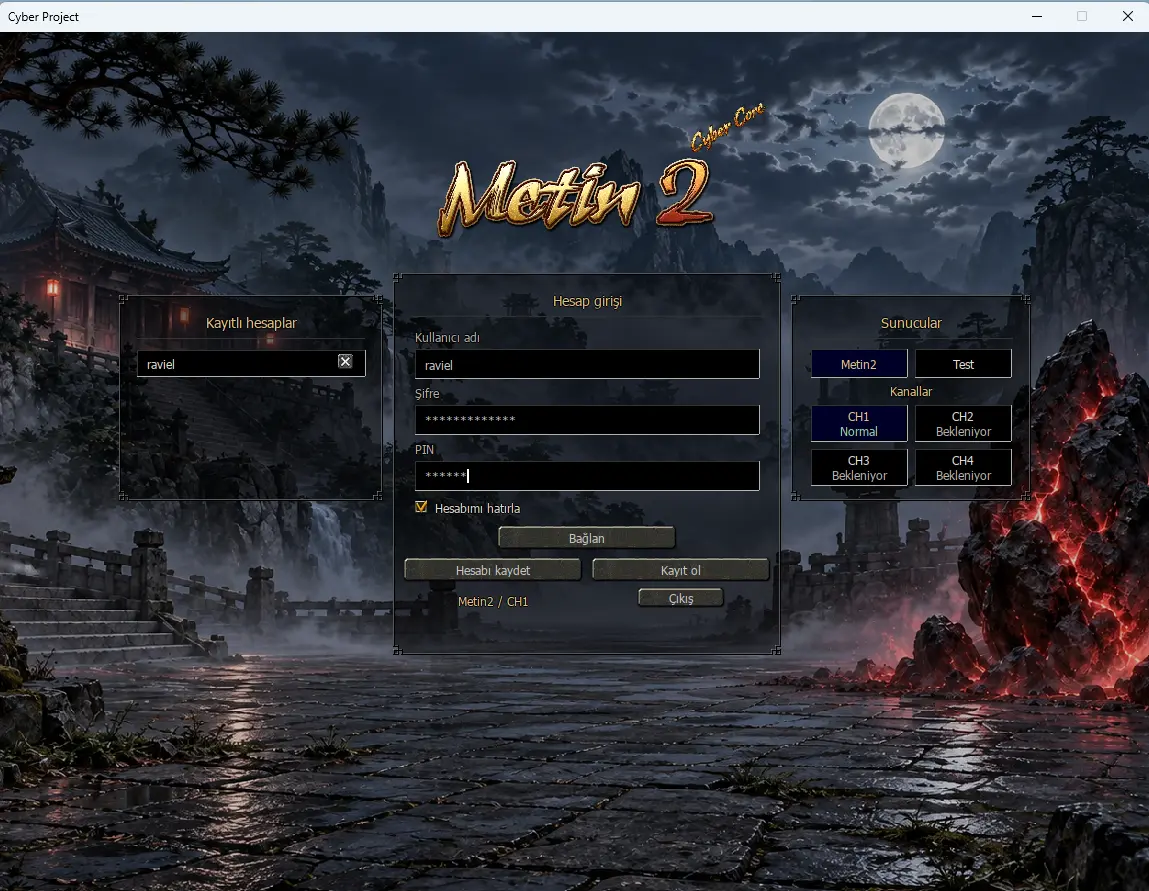Close the Cyber Project window
1149x891 pixels.
pyautogui.click(x=1128, y=16)
